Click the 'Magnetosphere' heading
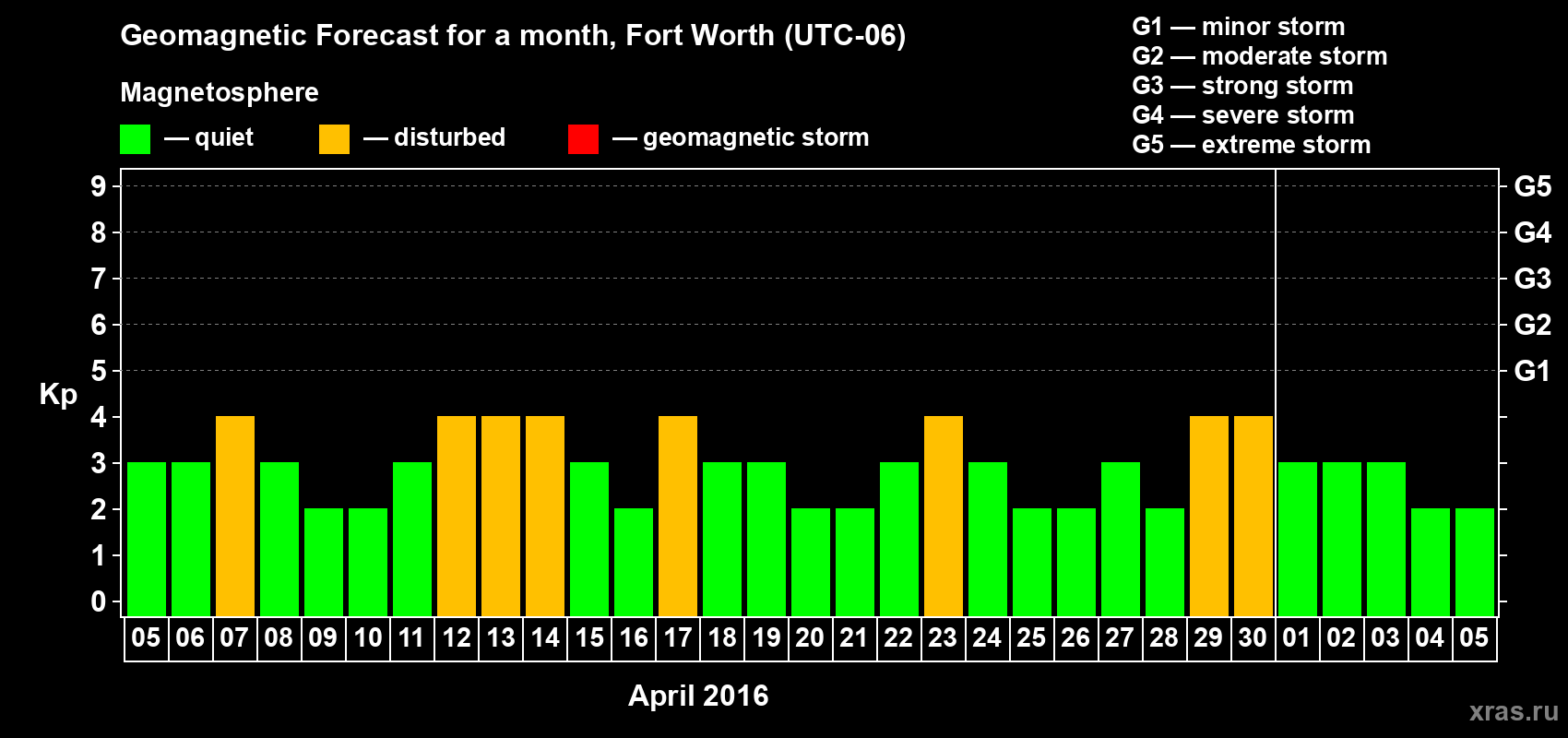This screenshot has width=1568, height=738. coord(220,92)
